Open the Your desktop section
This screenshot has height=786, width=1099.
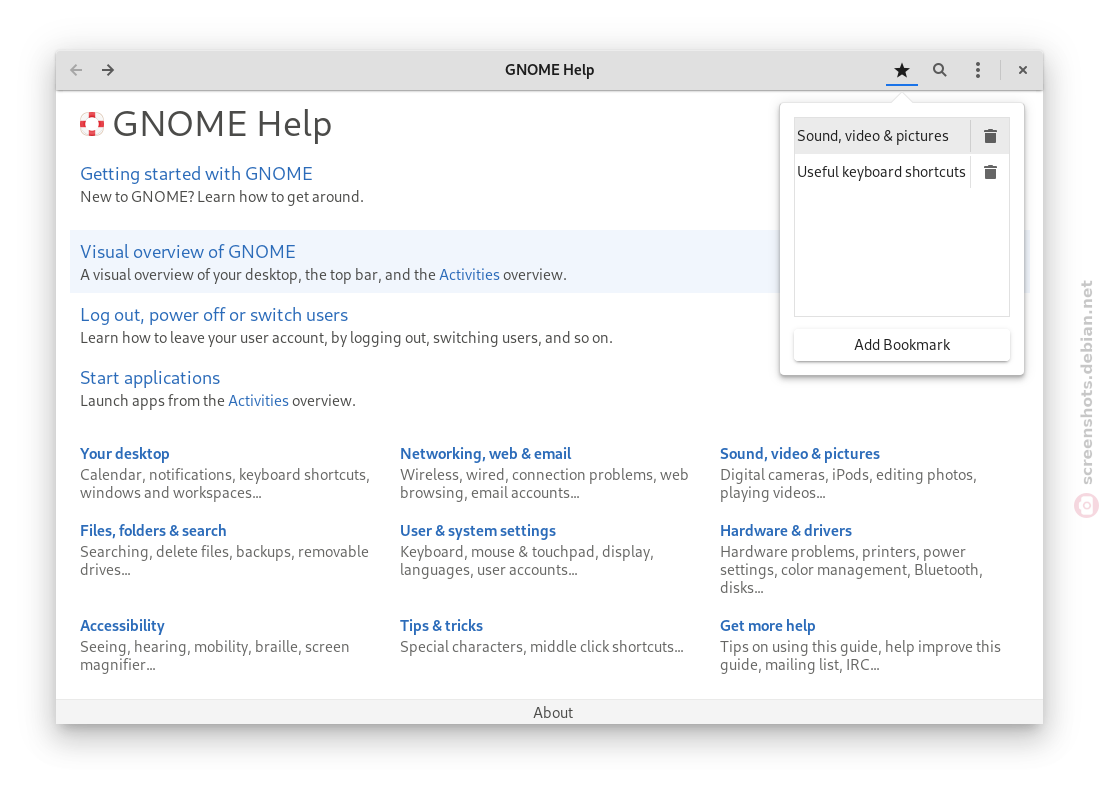[x=125, y=454]
